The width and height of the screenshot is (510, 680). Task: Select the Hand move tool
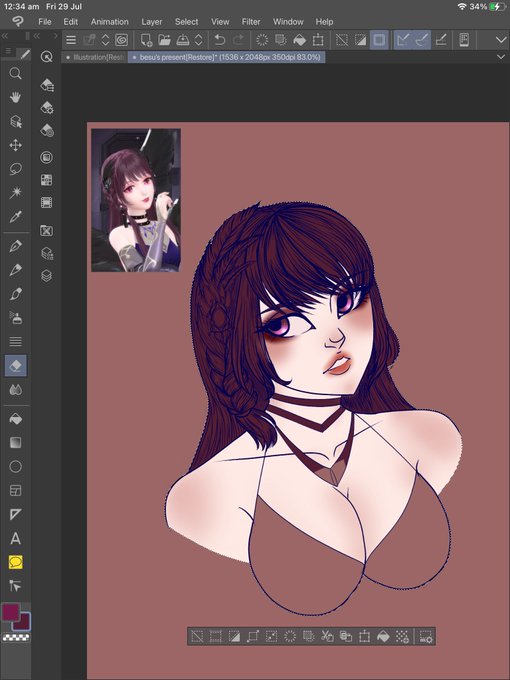click(15, 97)
